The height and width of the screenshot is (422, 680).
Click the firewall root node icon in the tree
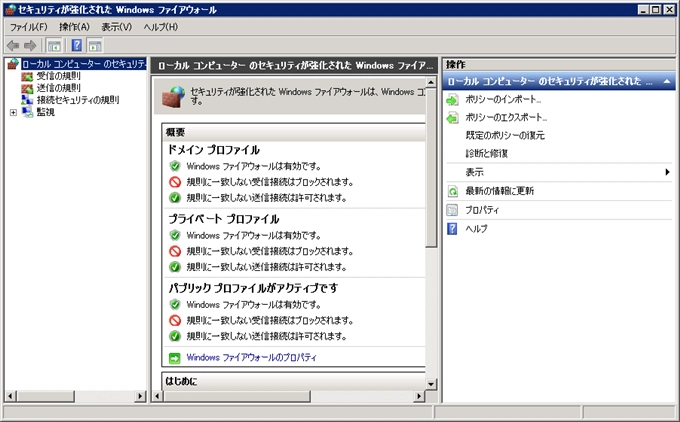coord(13,64)
